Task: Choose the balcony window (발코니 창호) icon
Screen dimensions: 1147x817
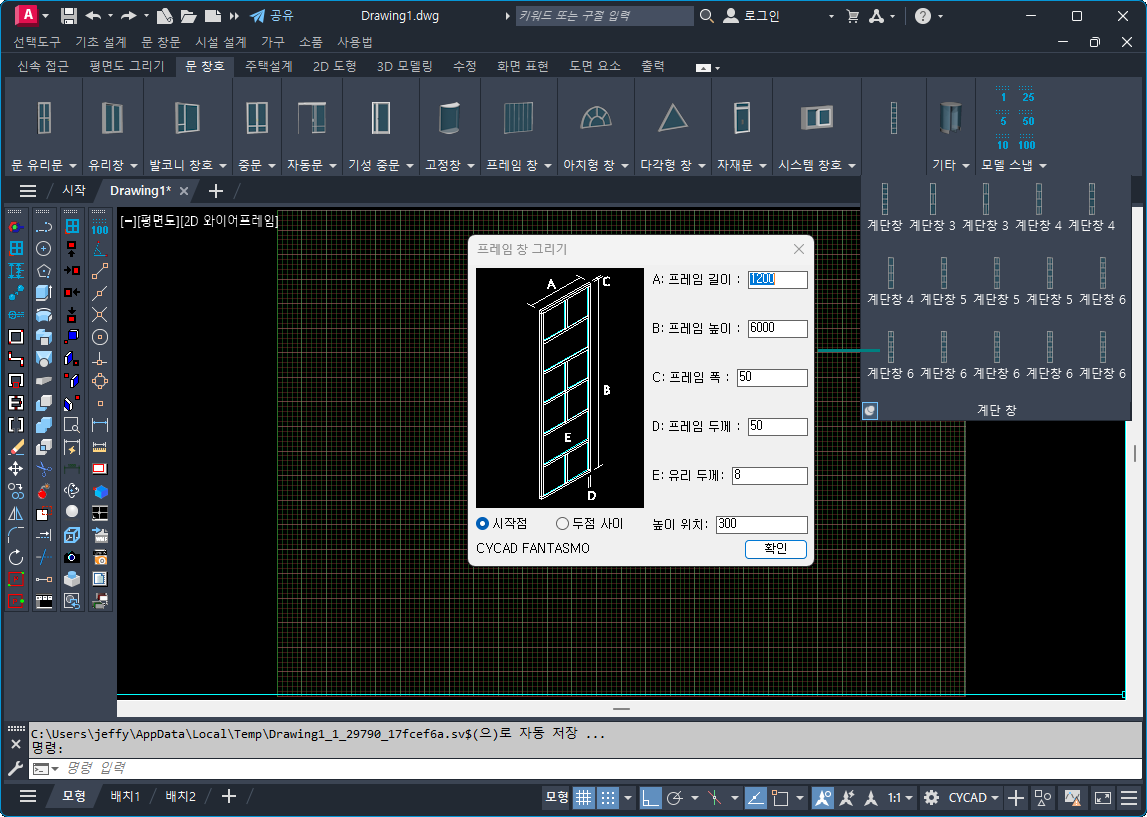Action: click(187, 118)
